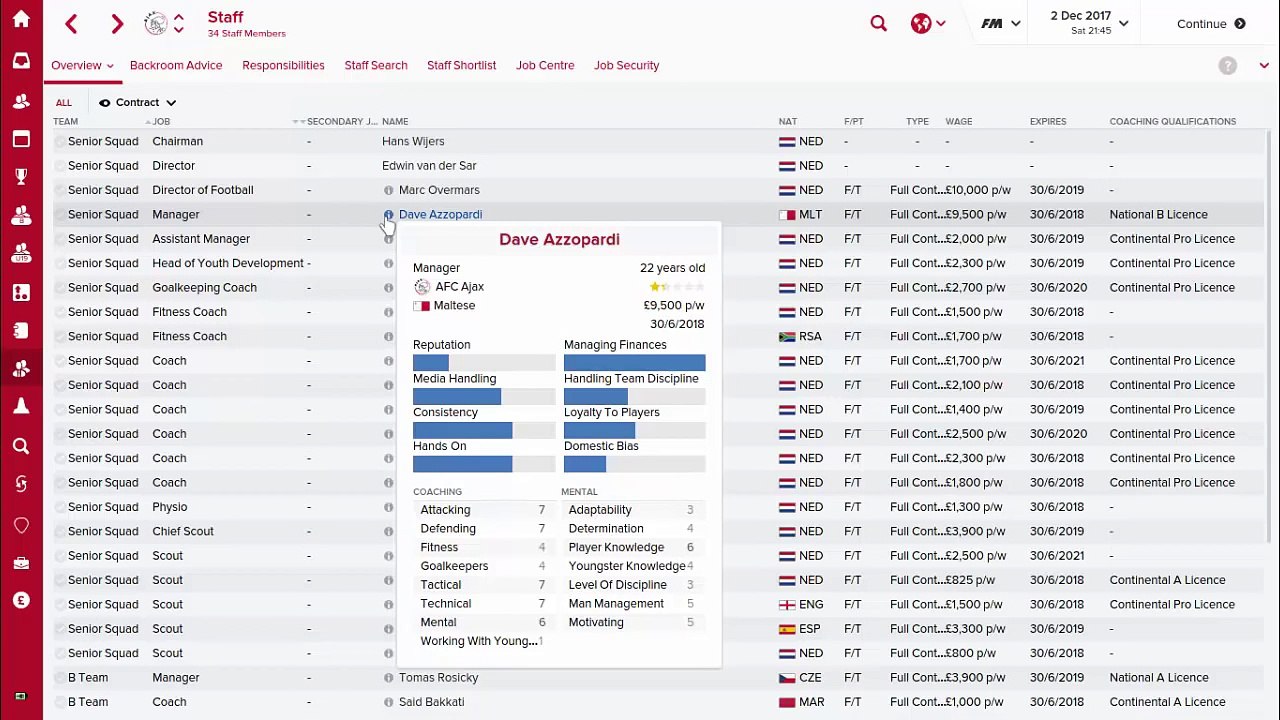Click the Reputation bar in popup
Screen dimensions: 1280x720
click(484, 362)
